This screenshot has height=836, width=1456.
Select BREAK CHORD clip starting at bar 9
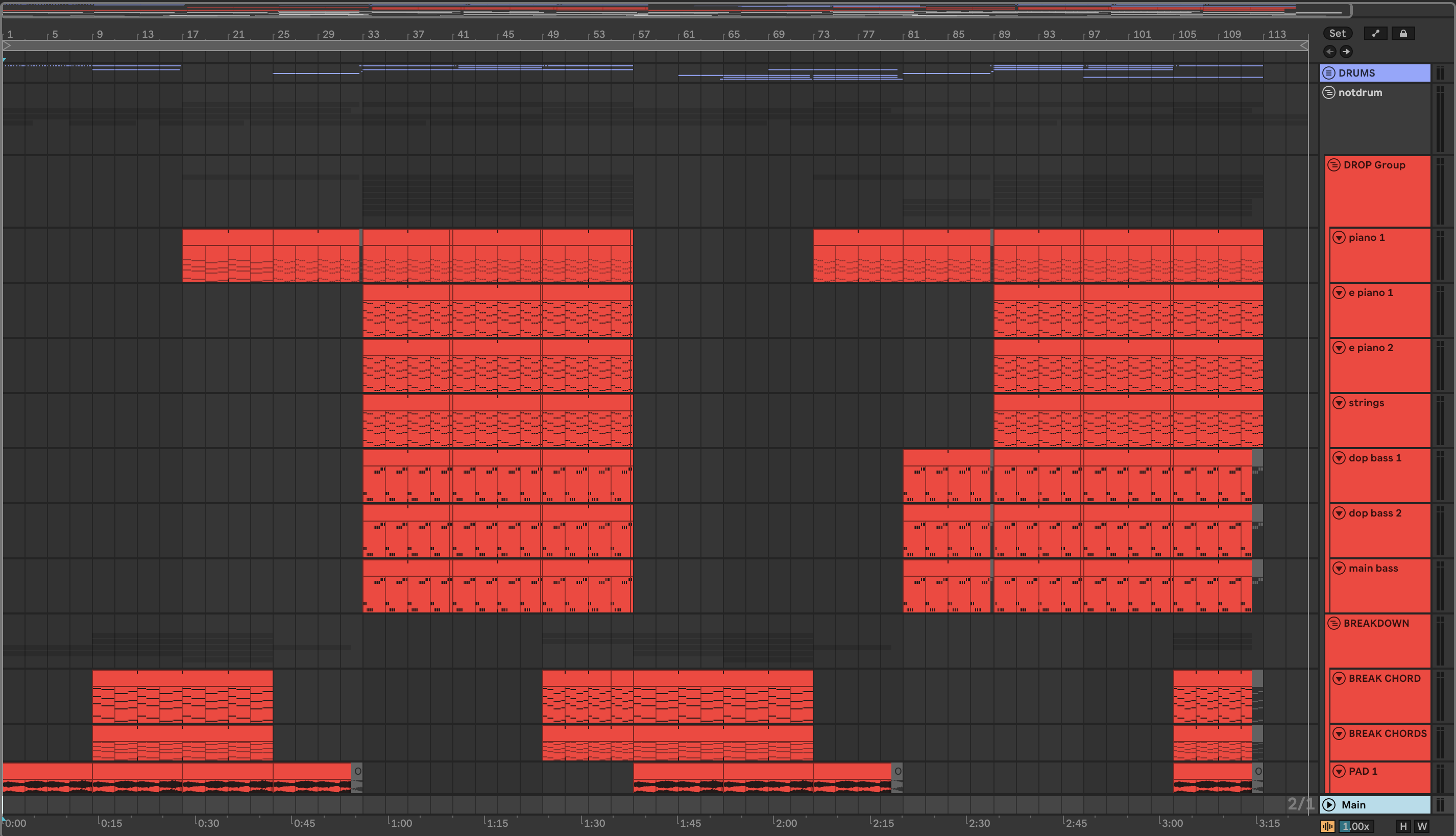183,697
